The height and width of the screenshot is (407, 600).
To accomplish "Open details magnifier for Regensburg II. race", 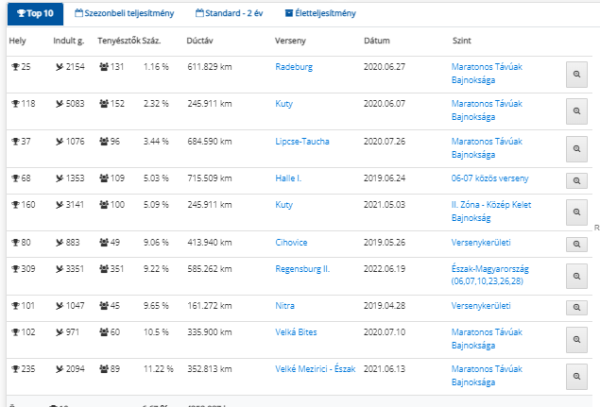I will click(x=577, y=276).
